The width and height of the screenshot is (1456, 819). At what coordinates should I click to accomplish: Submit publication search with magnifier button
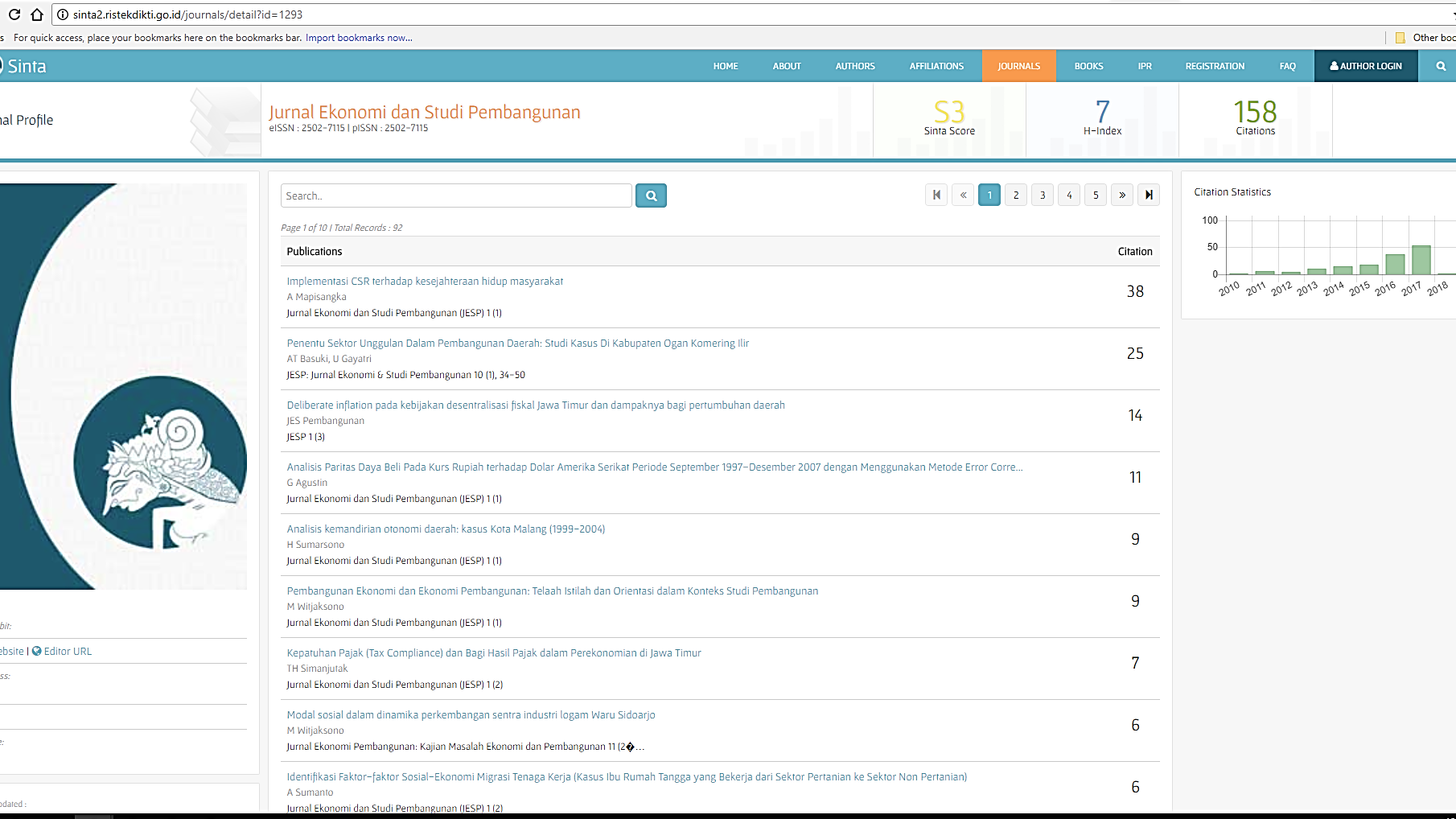click(x=651, y=195)
